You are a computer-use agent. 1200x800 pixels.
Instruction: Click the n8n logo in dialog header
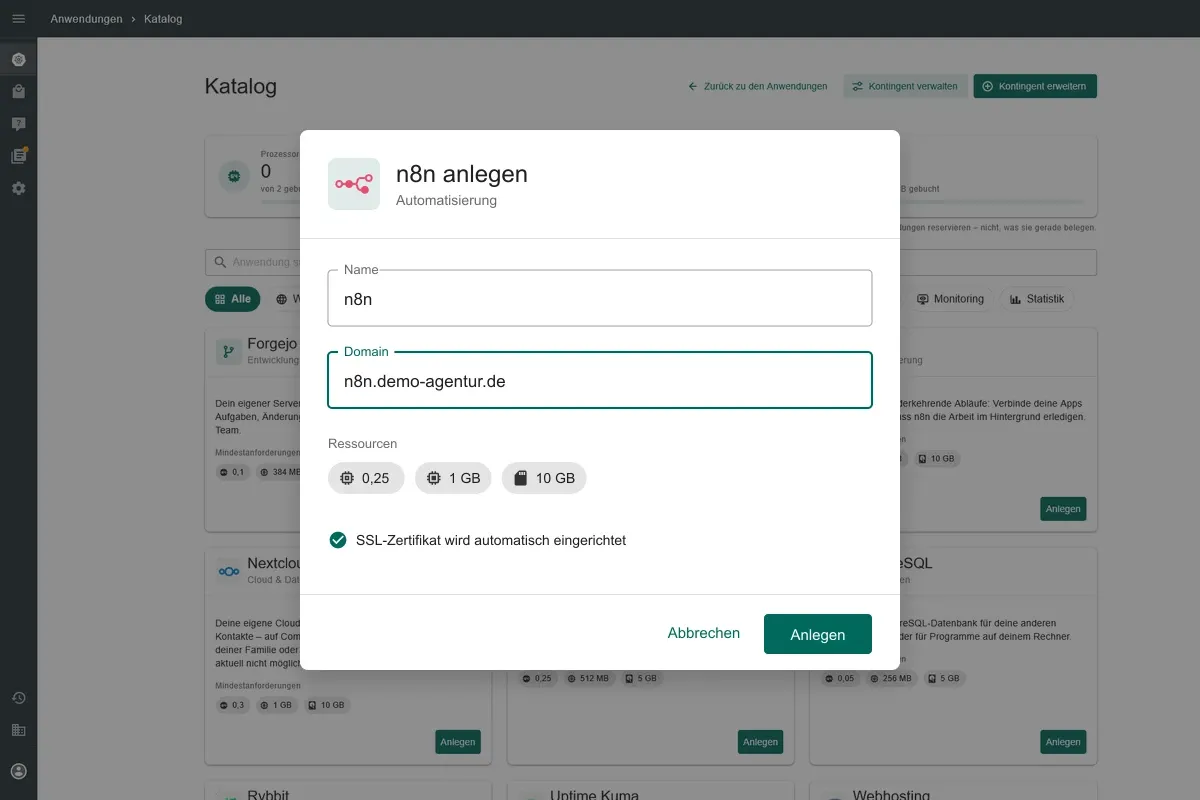pyautogui.click(x=354, y=184)
